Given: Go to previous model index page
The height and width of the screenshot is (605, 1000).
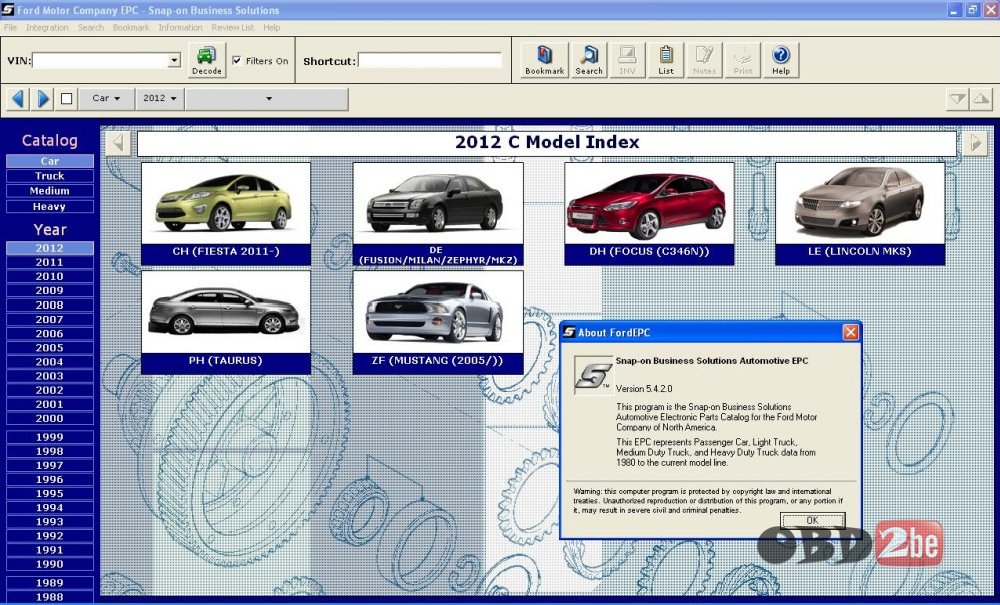Looking at the screenshot, I should pyautogui.click(x=119, y=143).
